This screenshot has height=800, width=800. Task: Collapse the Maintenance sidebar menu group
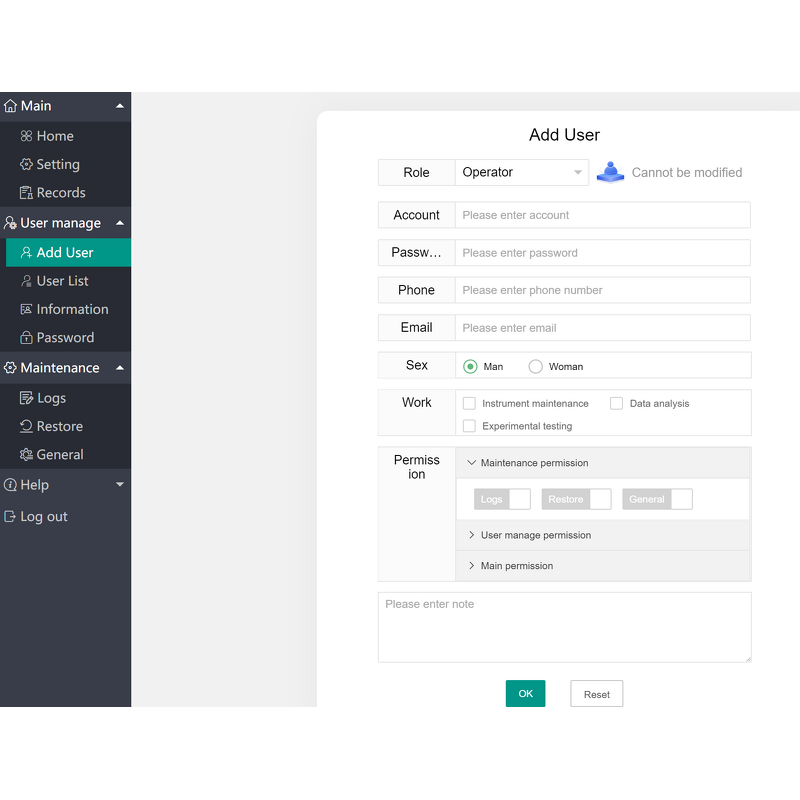point(120,368)
